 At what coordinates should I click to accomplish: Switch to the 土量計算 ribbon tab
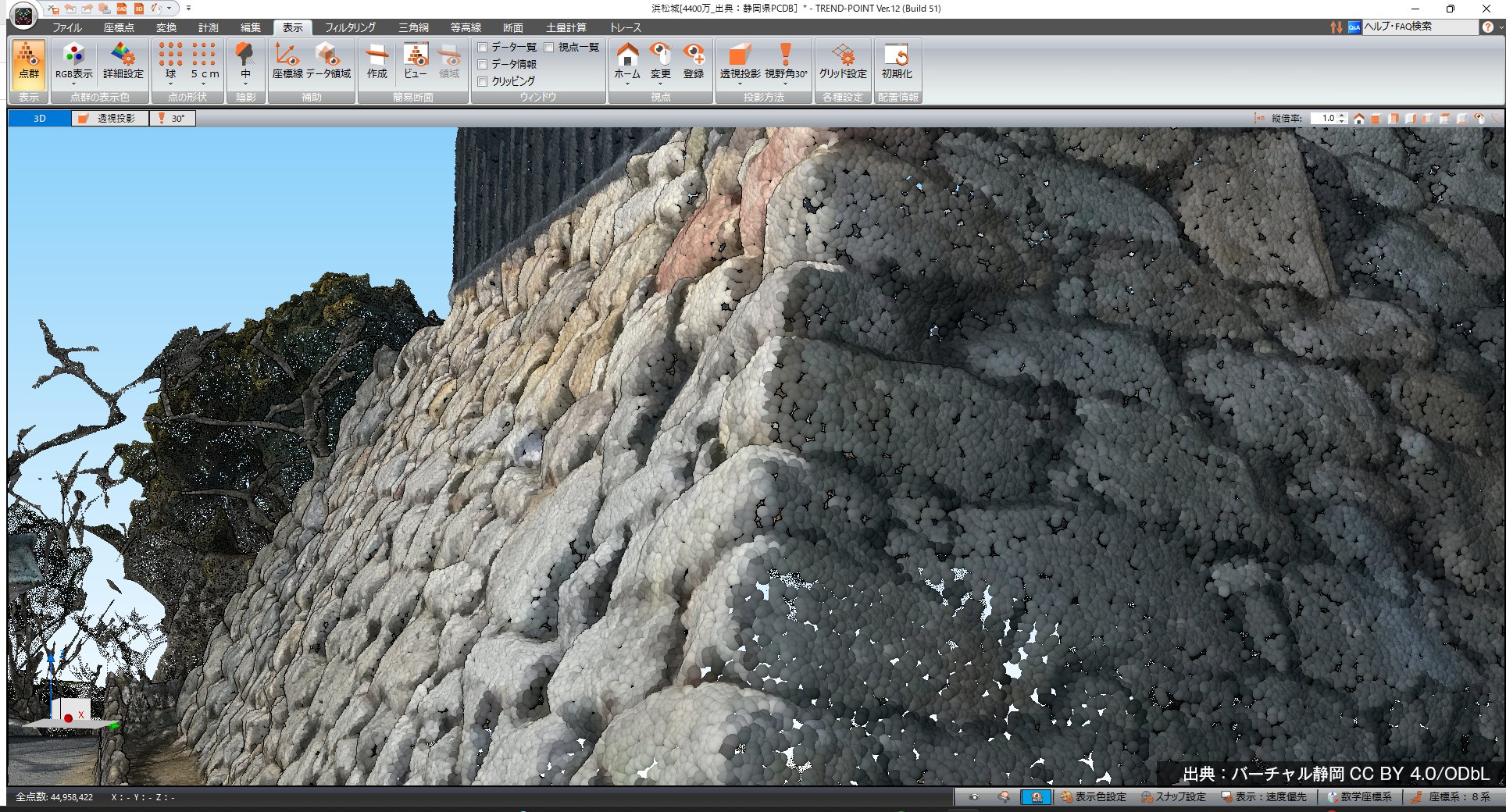pyautogui.click(x=566, y=27)
